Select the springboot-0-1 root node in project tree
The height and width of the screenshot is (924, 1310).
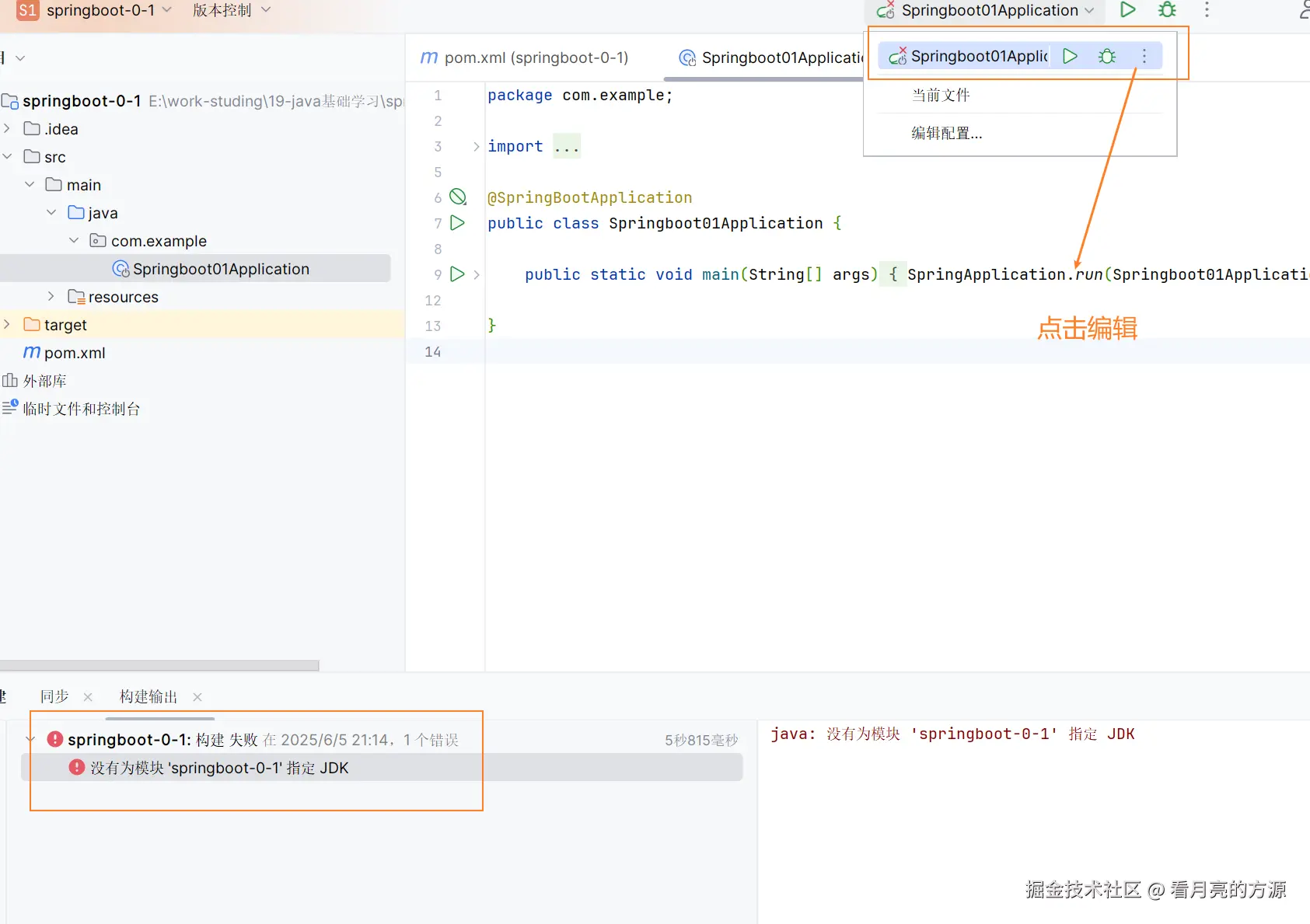pyautogui.click(x=82, y=101)
